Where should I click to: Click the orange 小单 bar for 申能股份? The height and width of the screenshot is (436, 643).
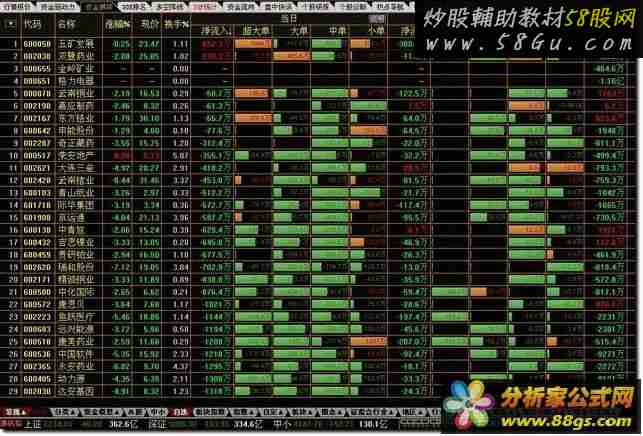tap(369, 130)
